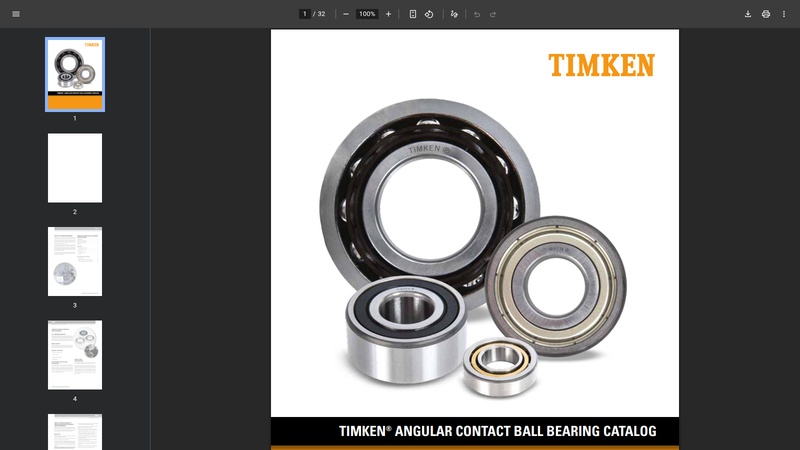The width and height of the screenshot is (800, 450).
Task: Click the redo arrow icon
Action: [x=493, y=14]
